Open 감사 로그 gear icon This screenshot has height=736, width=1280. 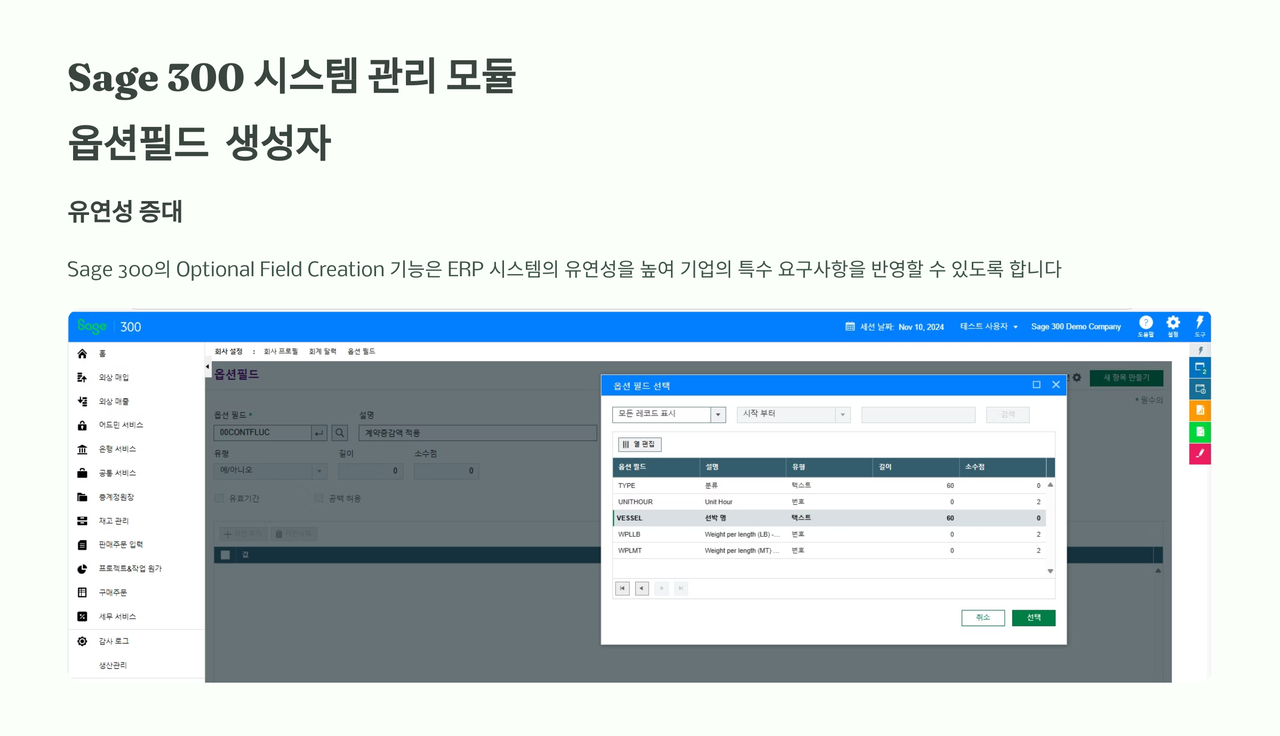click(x=82, y=641)
